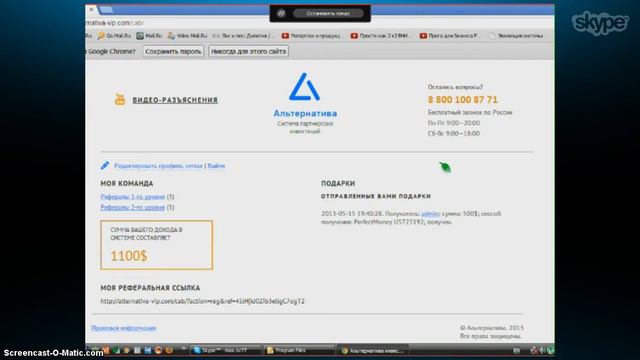Viewport: 640px width, 360px height.
Task: Click the address bar URL
Action: click(115, 23)
